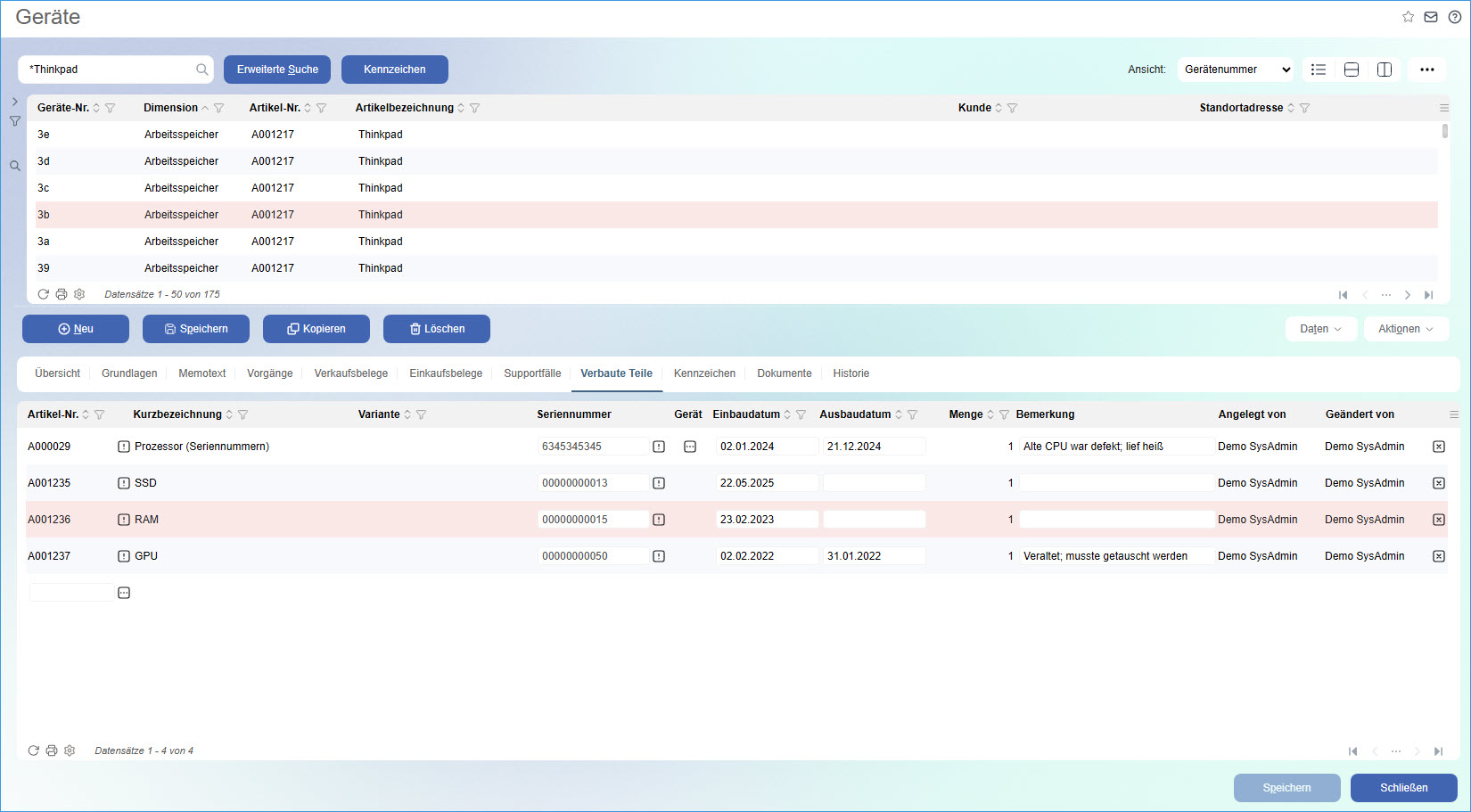Click the mail envelope icon
The image size is (1471, 812).
click(1431, 17)
